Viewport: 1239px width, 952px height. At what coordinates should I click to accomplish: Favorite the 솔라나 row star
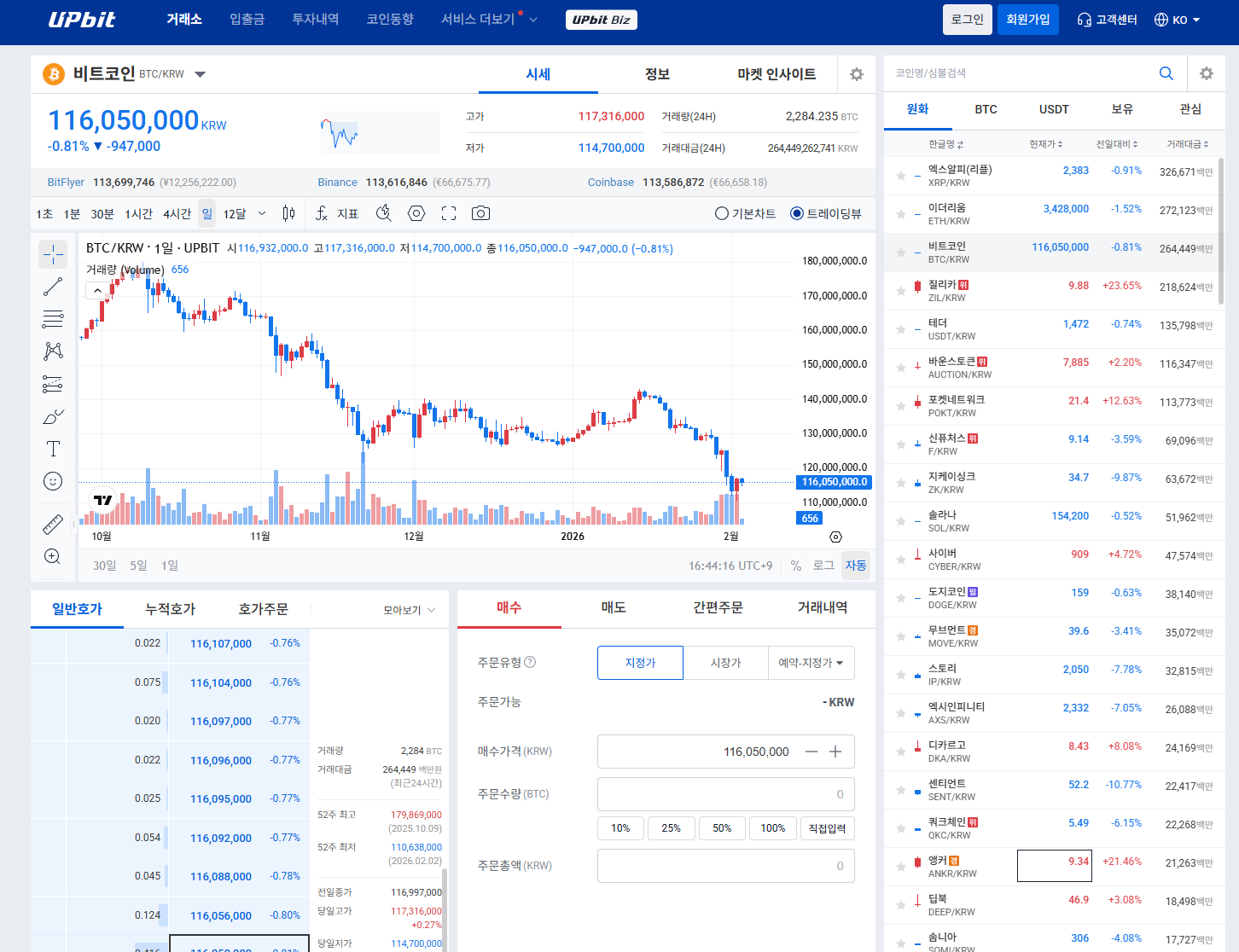coord(901,521)
